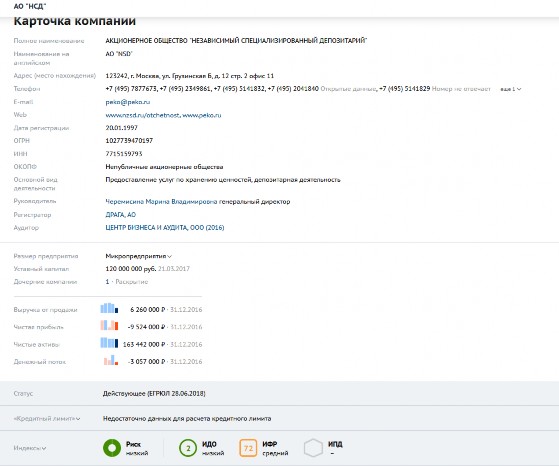Click the green Risk index circle icon
559x466 pixels.
(112, 448)
